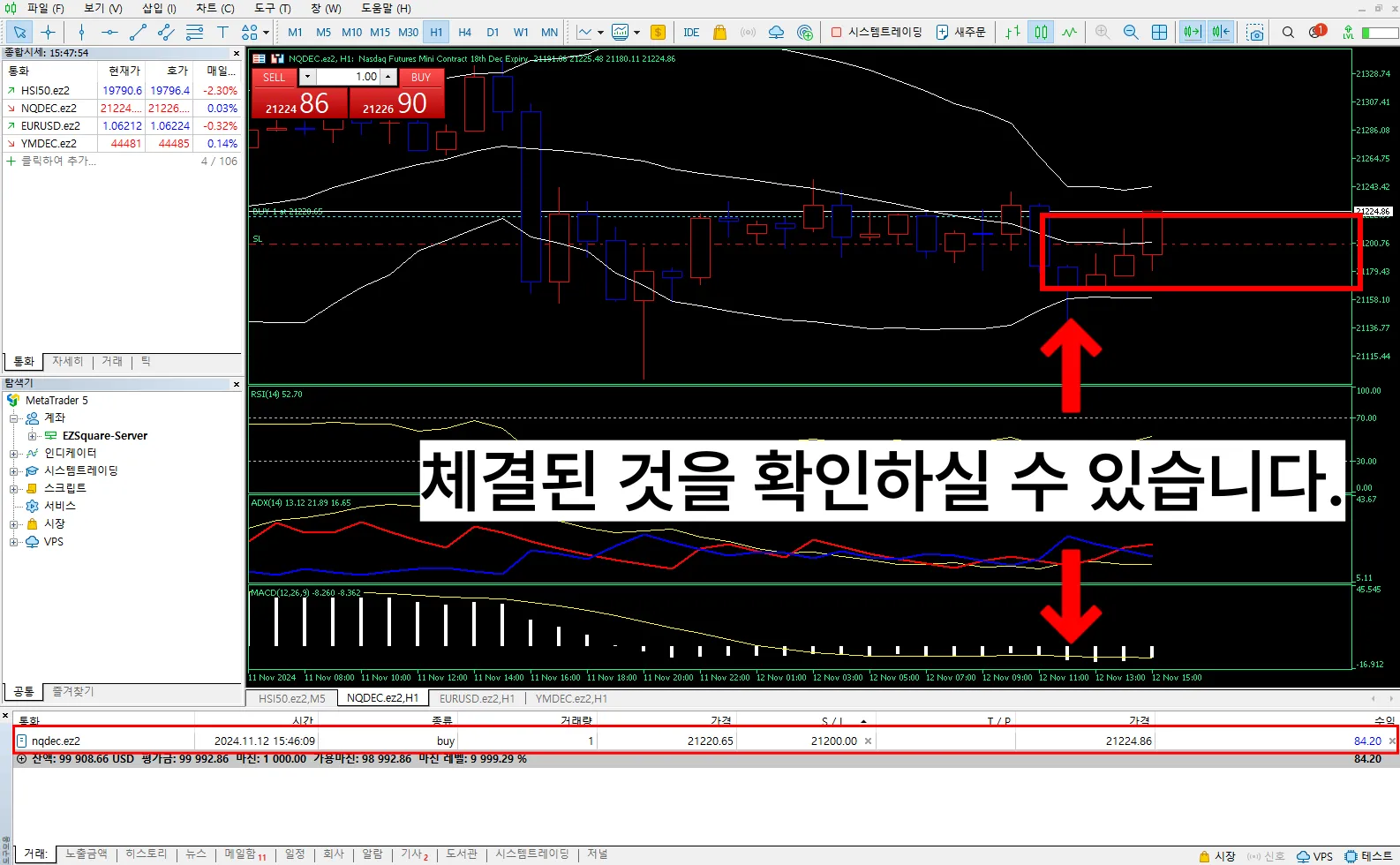Viewport: 1400px width, 865px height.
Task: Expand the 스크립트 tree node
Action: [x=14, y=488]
